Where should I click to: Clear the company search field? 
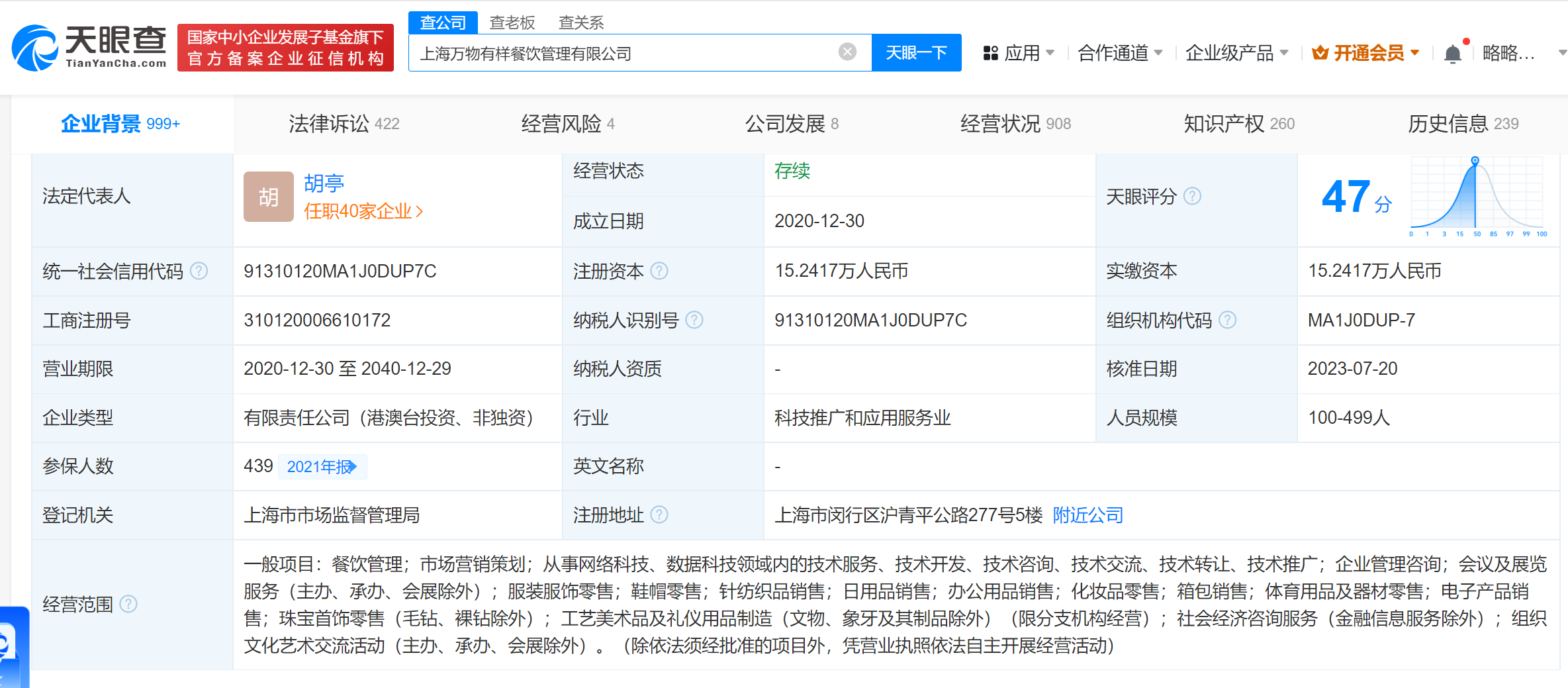coord(847,52)
